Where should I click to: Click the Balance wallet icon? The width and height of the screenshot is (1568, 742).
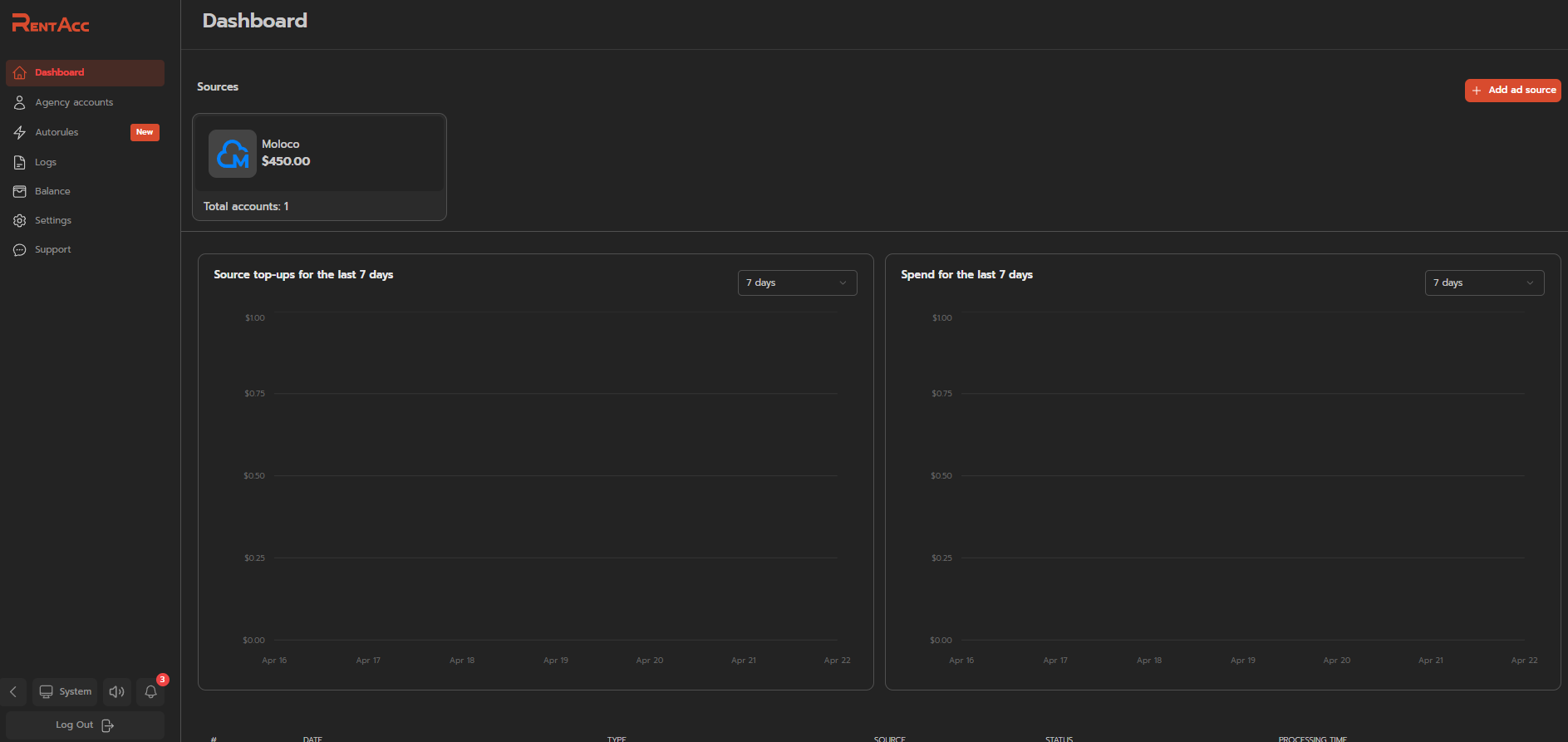click(20, 192)
